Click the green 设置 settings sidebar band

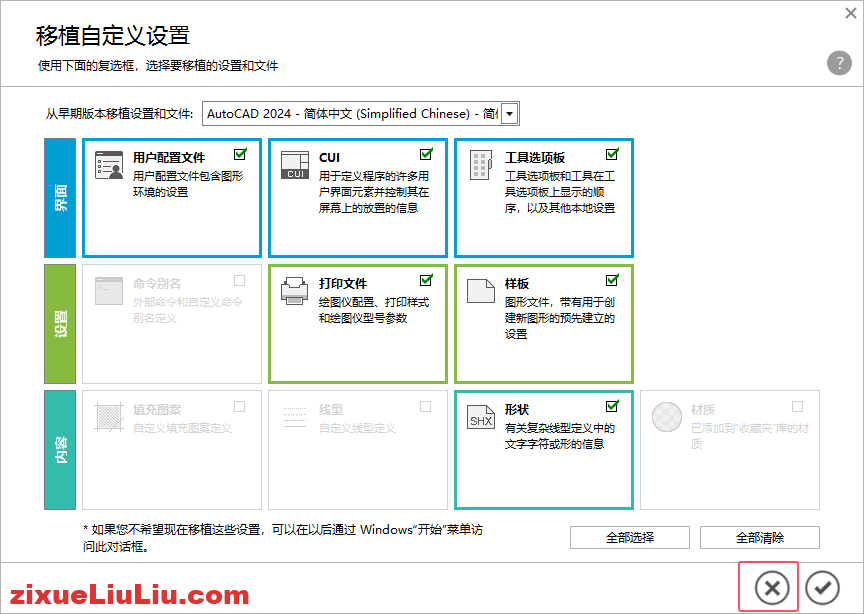tap(58, 322)
